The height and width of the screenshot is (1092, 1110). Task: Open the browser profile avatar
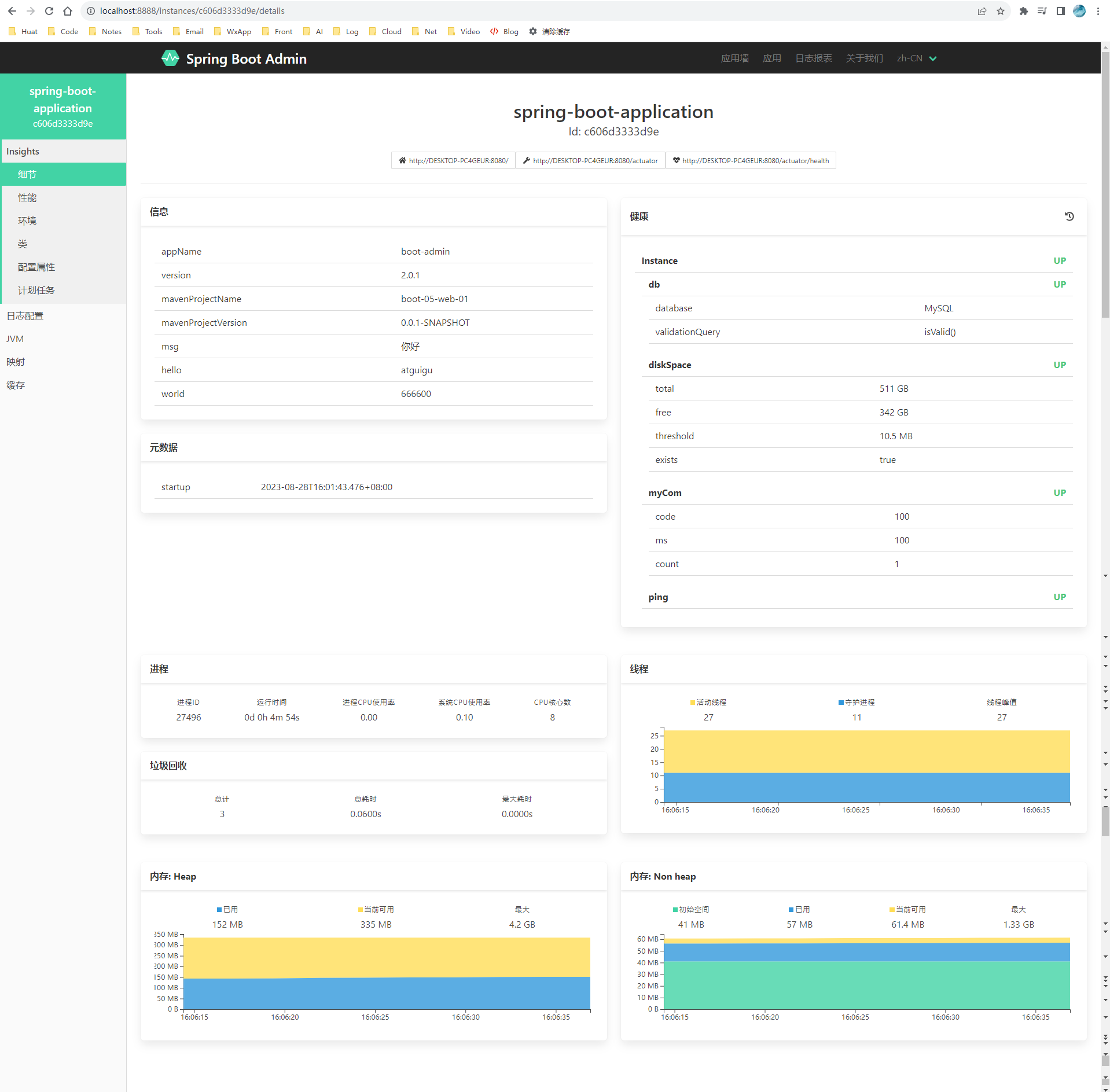point(1079,11)
